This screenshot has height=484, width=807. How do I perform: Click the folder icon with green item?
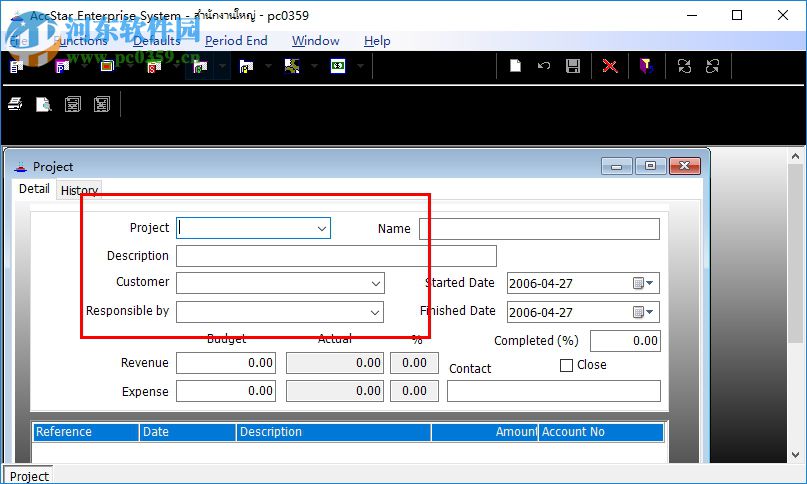[200, 66]
